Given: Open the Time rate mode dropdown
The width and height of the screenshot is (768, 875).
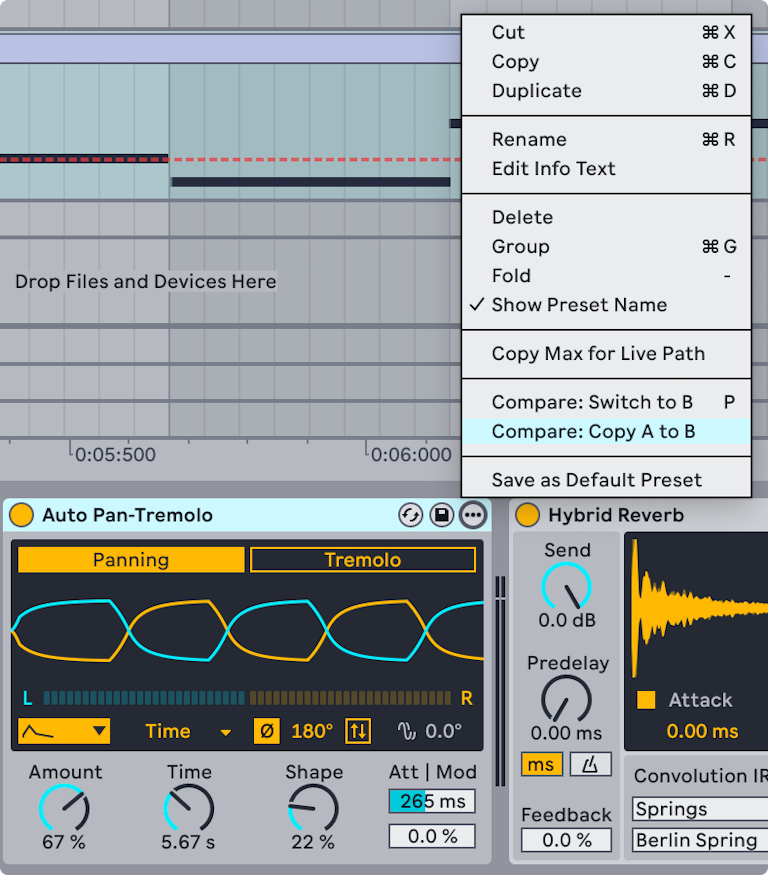Looking at the screenshot, I should pos(188,731).
